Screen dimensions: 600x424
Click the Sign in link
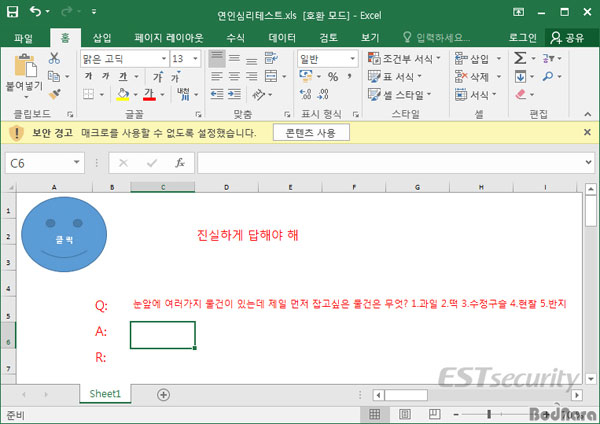[x=522, y=38]
